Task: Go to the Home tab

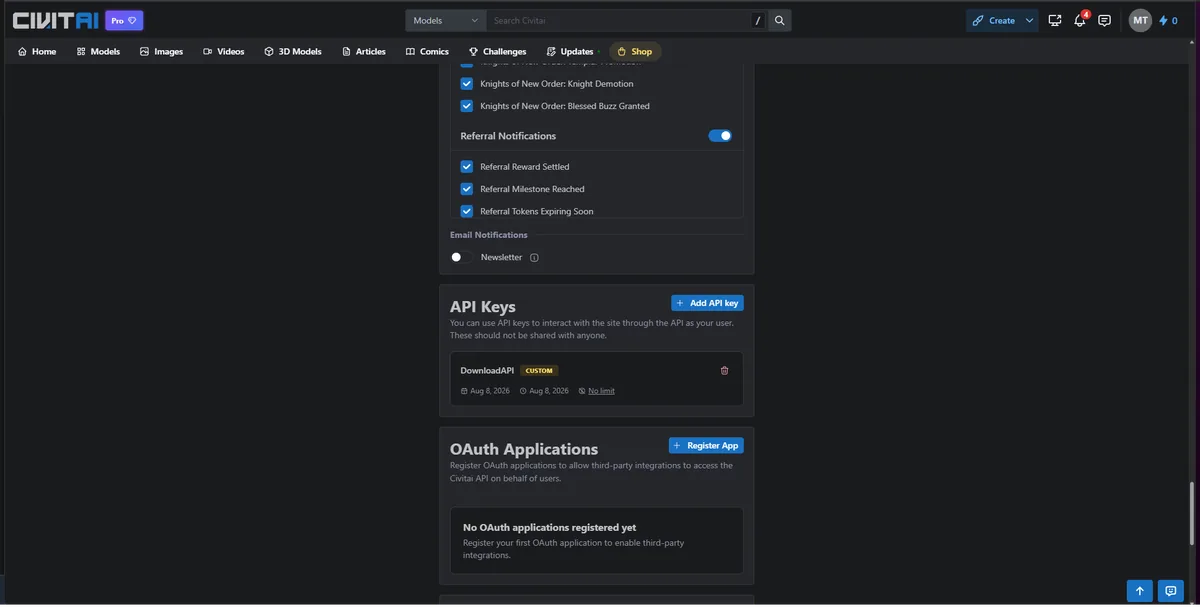Action: tap(37, 51)
